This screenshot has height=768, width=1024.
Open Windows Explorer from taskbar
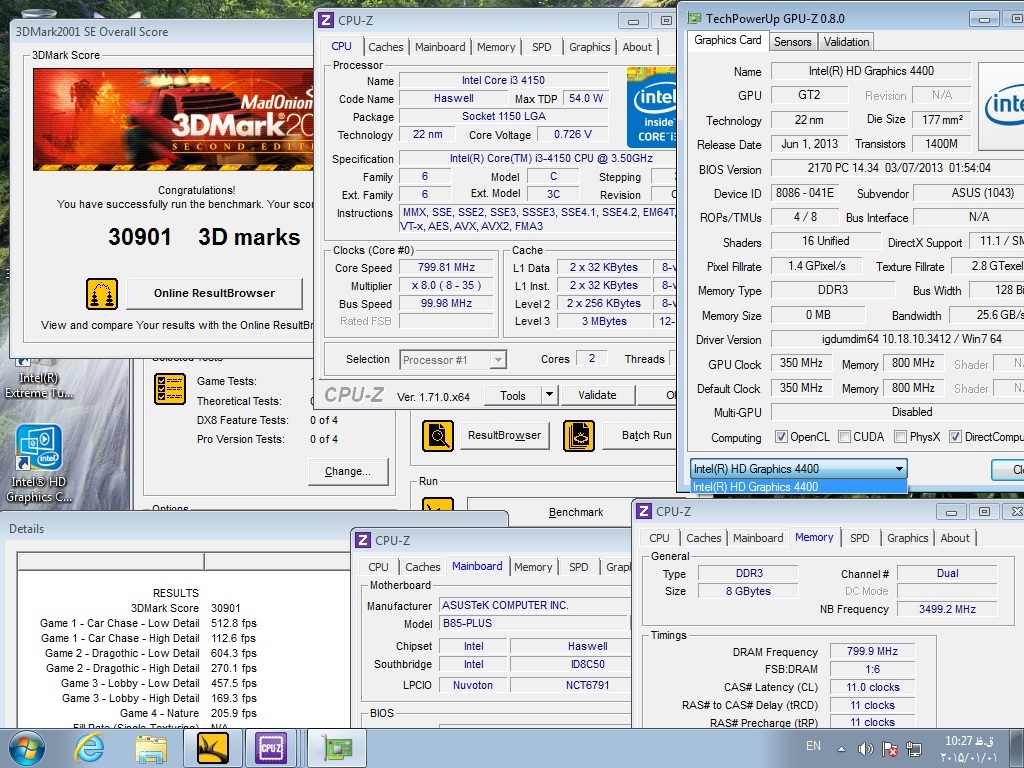pyautogui.click(x=151, y=748)
